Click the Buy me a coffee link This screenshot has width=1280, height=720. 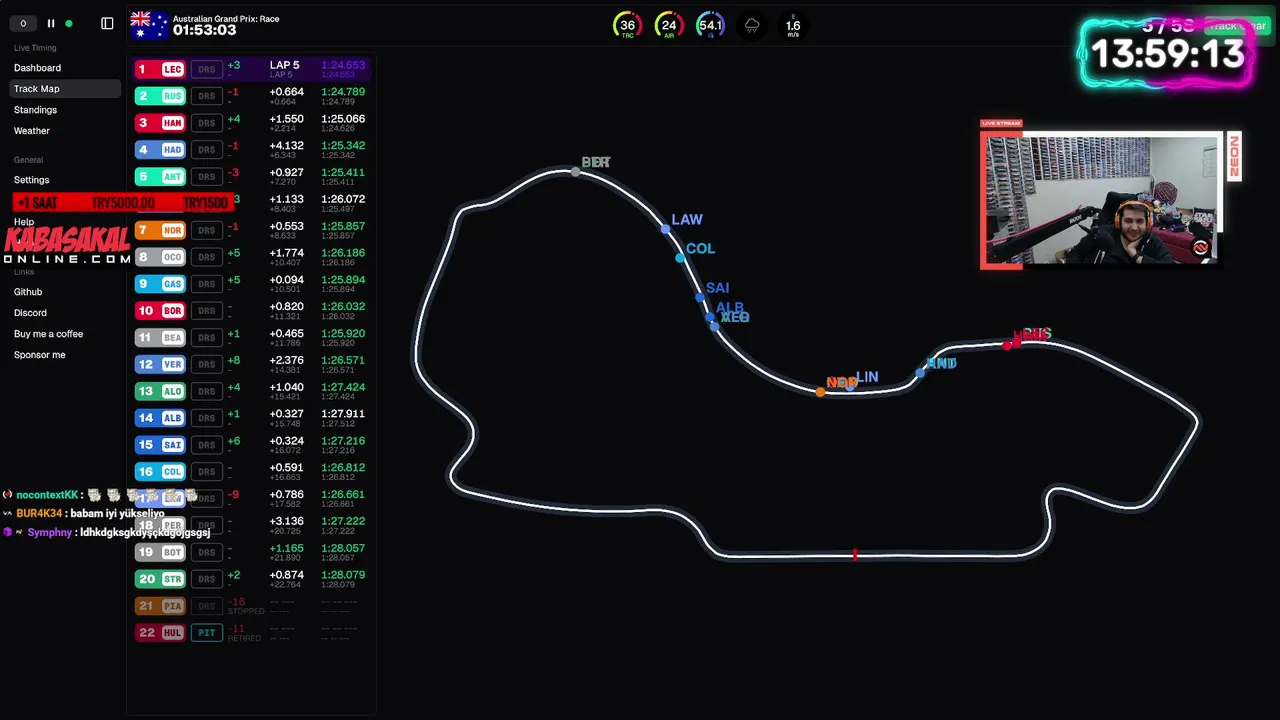[x=48, y=334]
